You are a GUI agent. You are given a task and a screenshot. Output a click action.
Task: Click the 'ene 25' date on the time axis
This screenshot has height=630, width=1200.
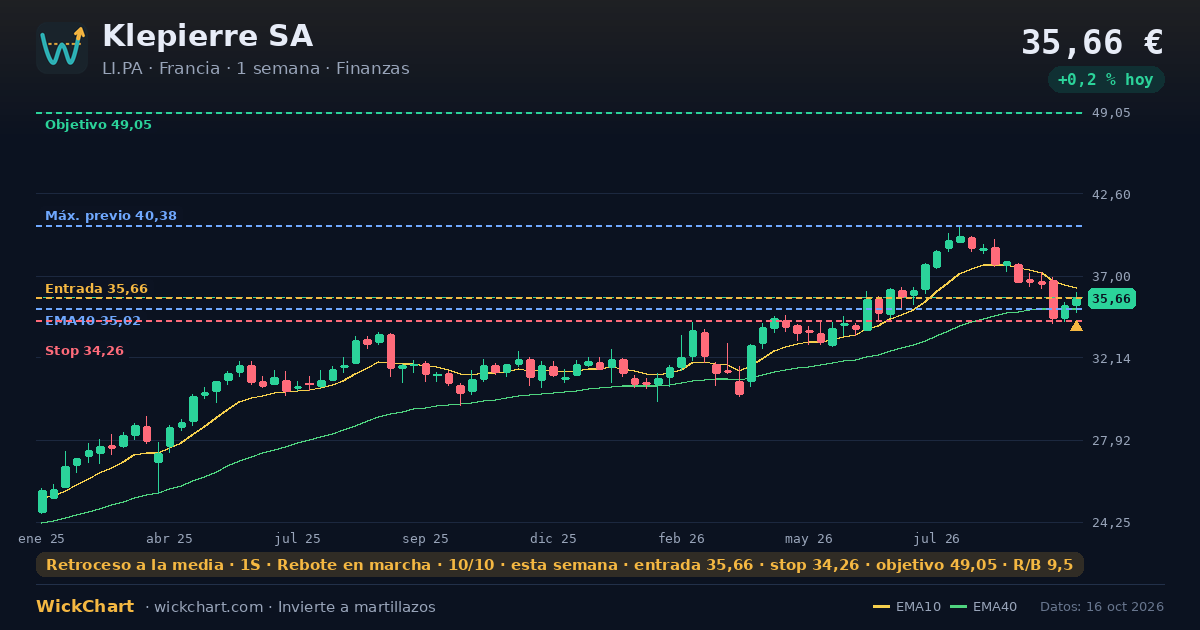[x=42, y=538]
